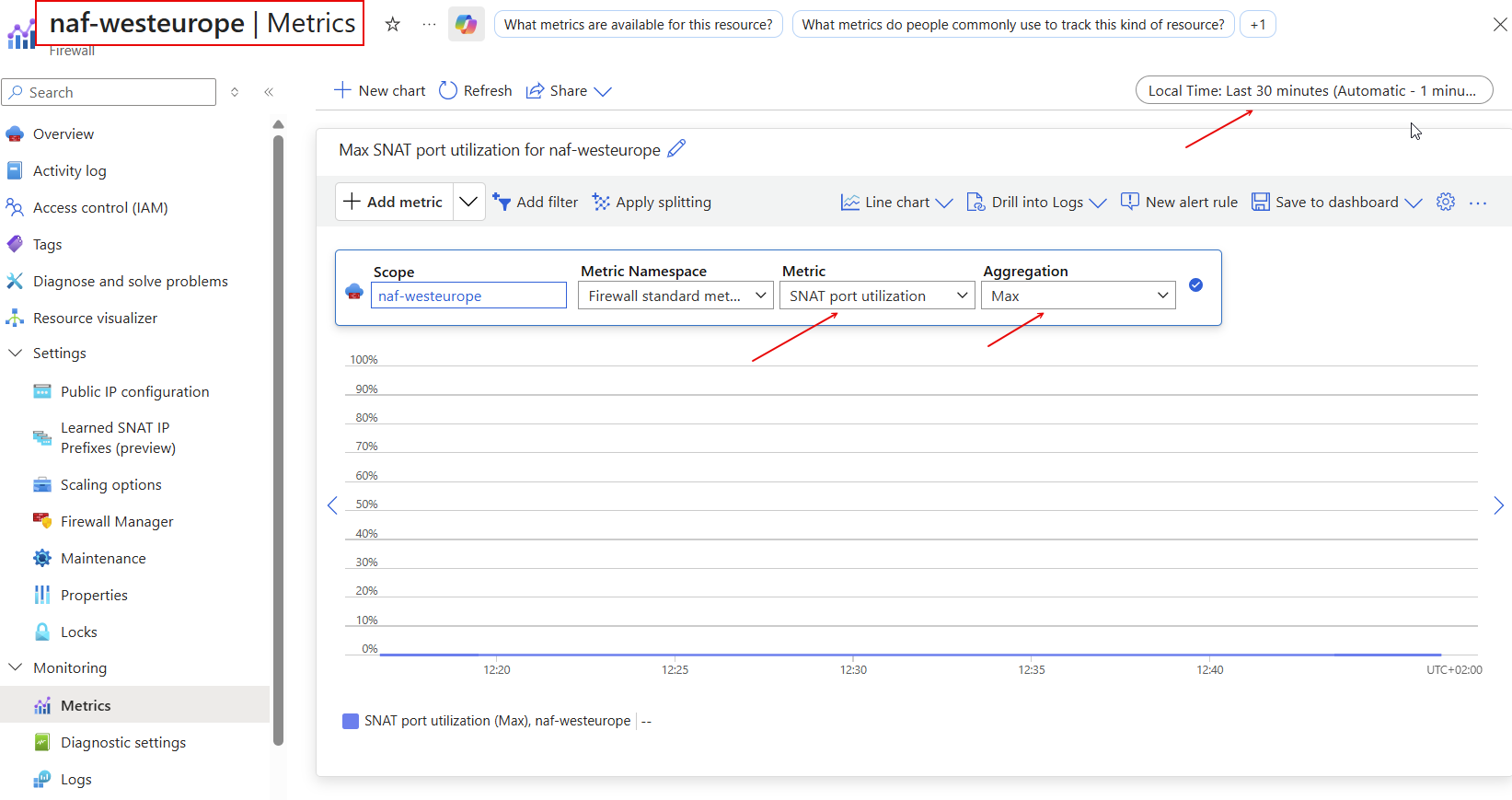Click Apply splitting icon

pyautogui.click(x=601, y=203)
